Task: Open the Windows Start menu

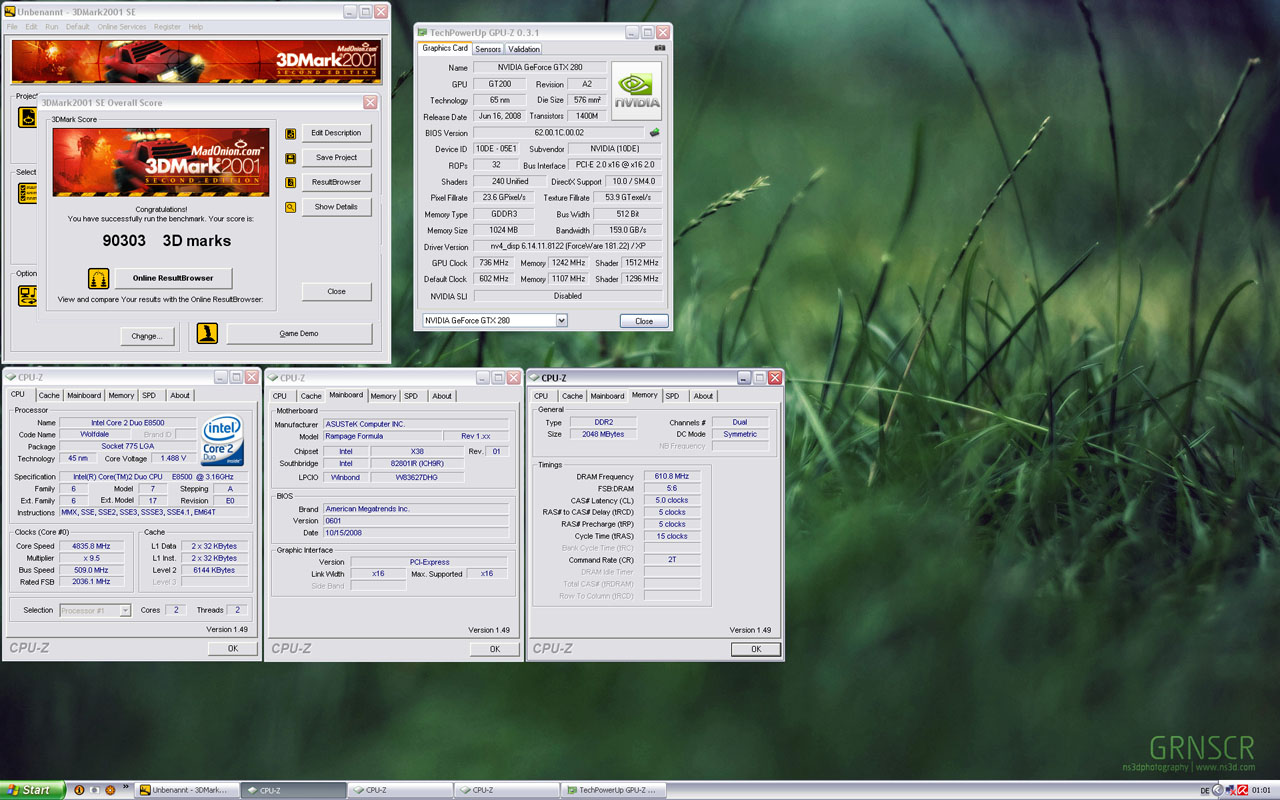Action: coord(32,790)
